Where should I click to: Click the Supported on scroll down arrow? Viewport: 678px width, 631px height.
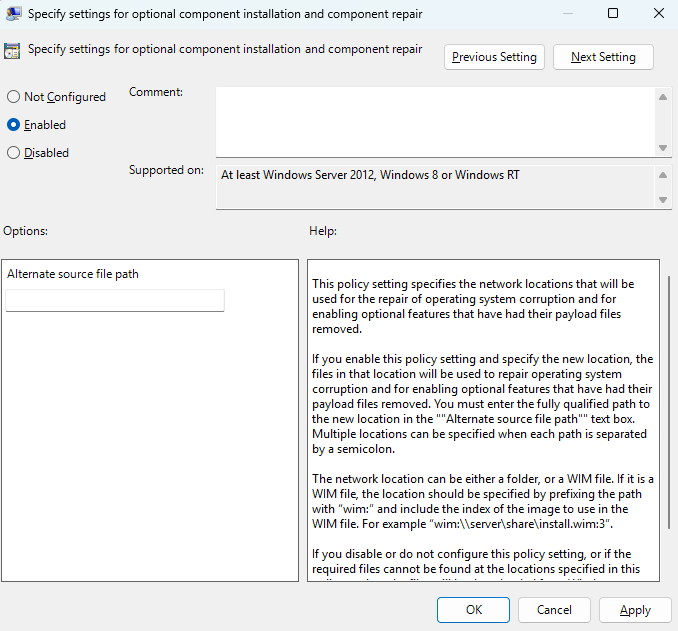pos(662,200)
